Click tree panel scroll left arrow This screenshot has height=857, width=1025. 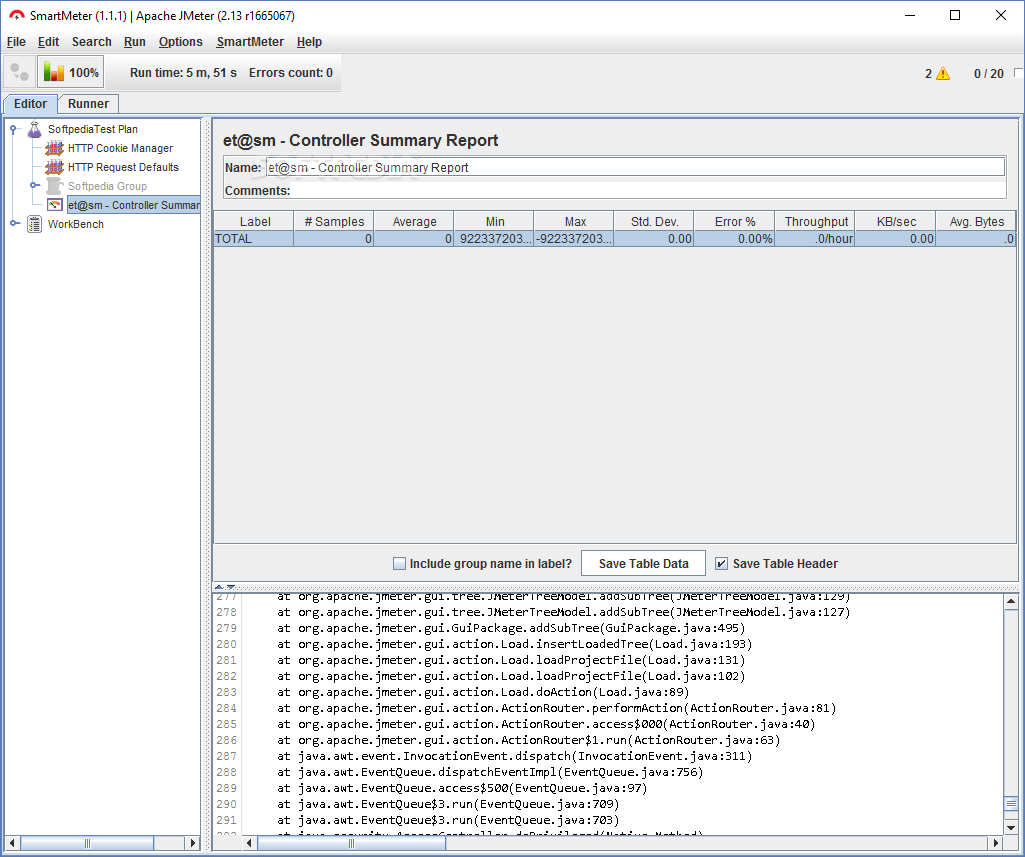coord(12,843)
